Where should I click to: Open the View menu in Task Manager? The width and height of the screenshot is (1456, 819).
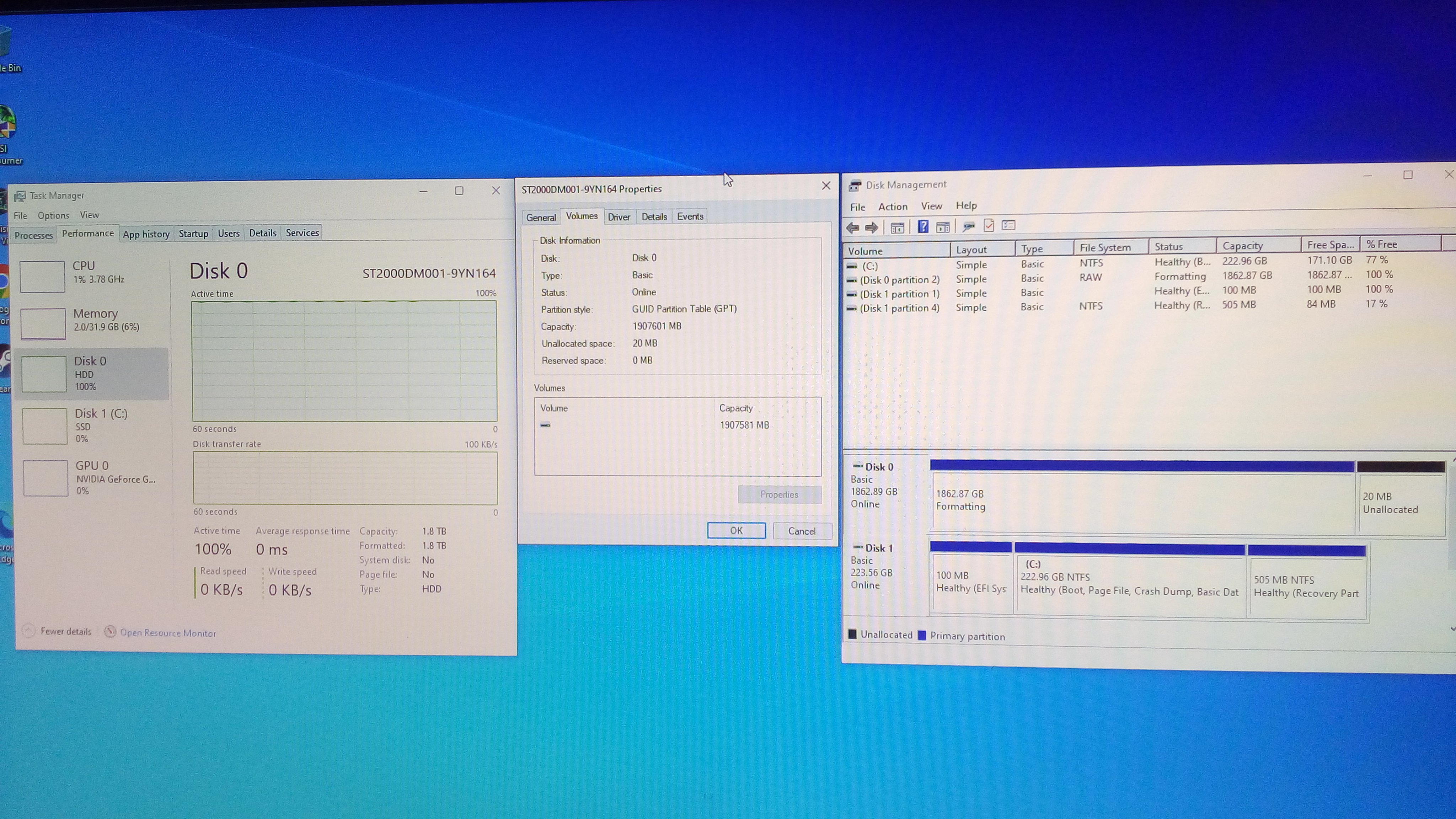[x=89, y=215]
